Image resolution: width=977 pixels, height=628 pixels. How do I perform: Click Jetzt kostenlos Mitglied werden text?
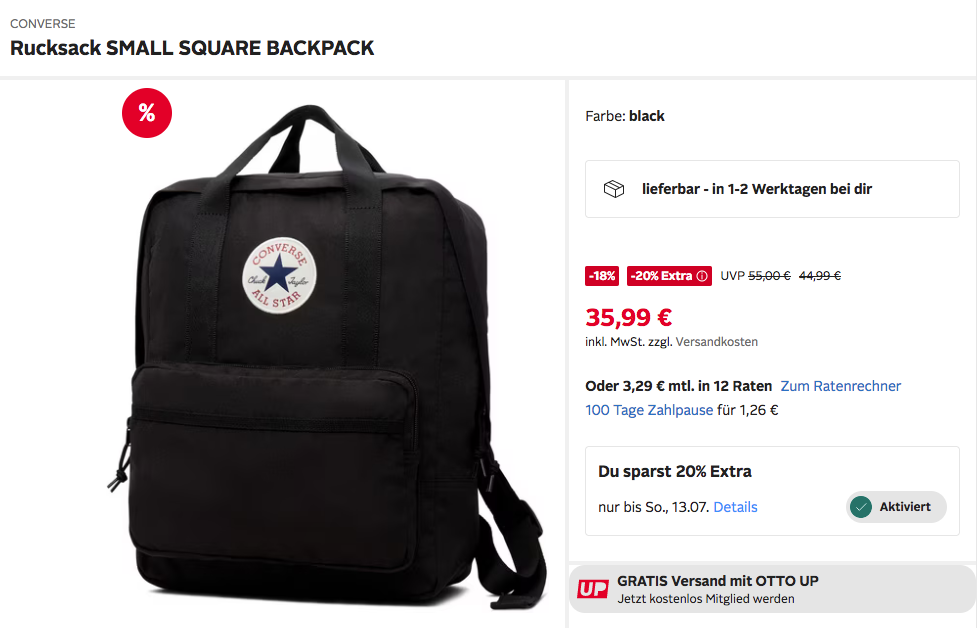(x=706, y=599)
